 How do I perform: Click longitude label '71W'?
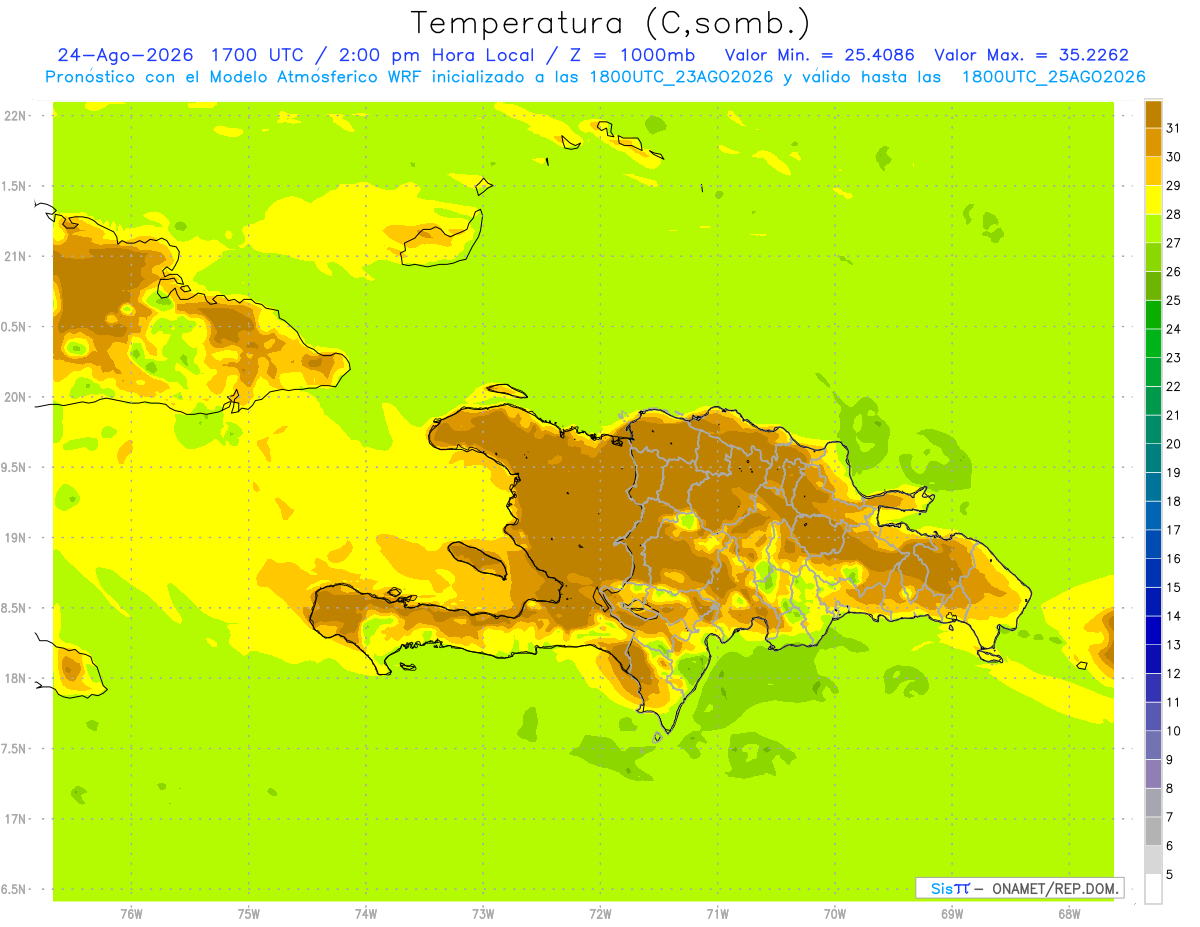717,914
